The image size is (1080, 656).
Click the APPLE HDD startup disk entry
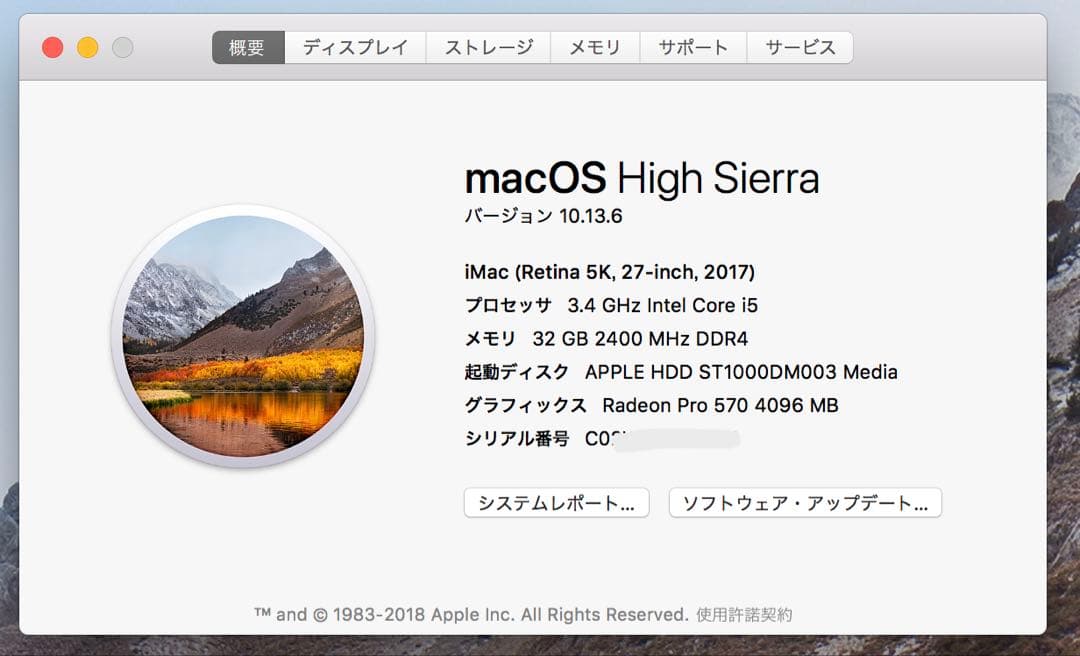(x=680, y=371)
